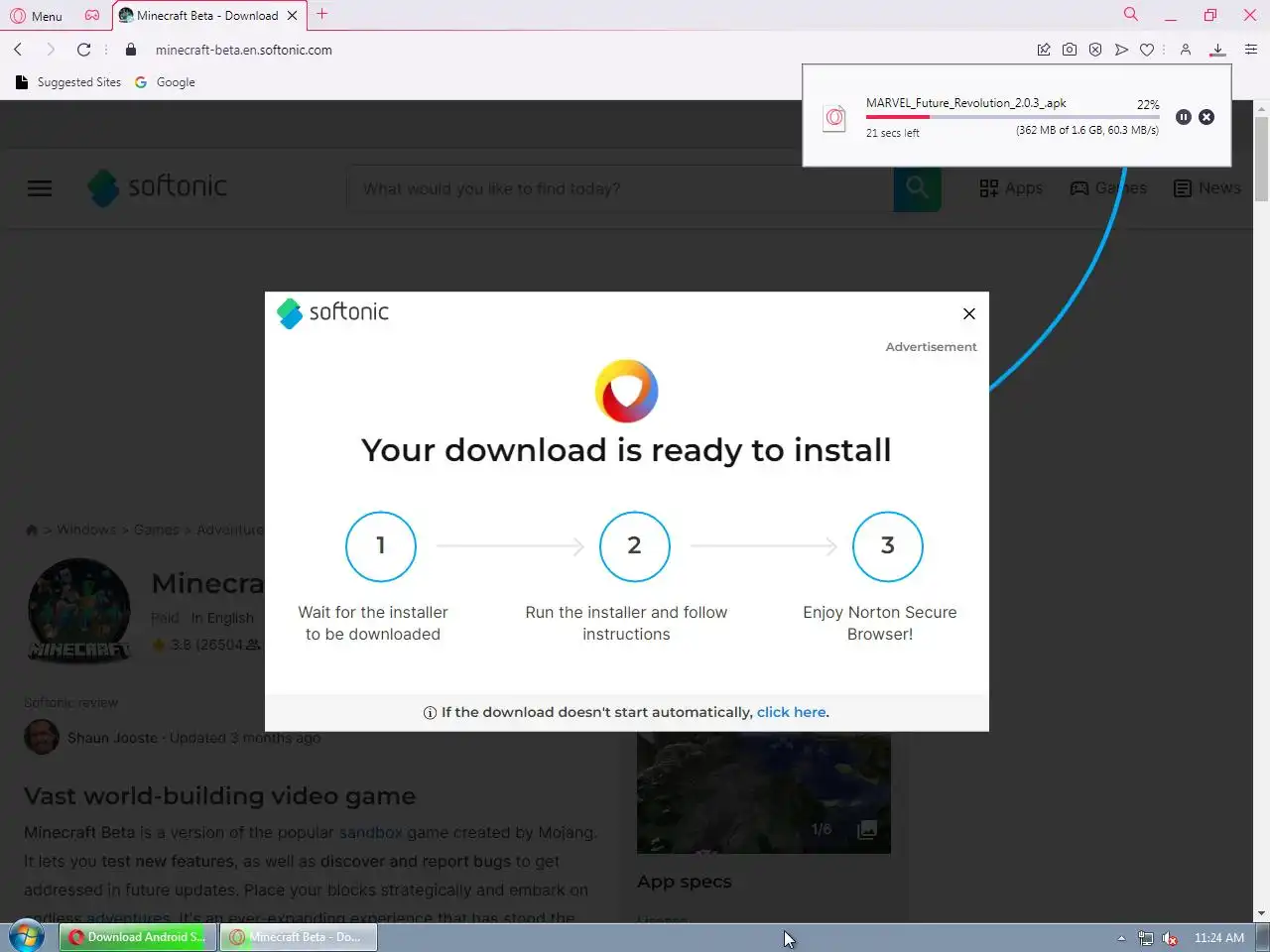Open the Apps section
1270x952 pixels.
coord(1011,188)
